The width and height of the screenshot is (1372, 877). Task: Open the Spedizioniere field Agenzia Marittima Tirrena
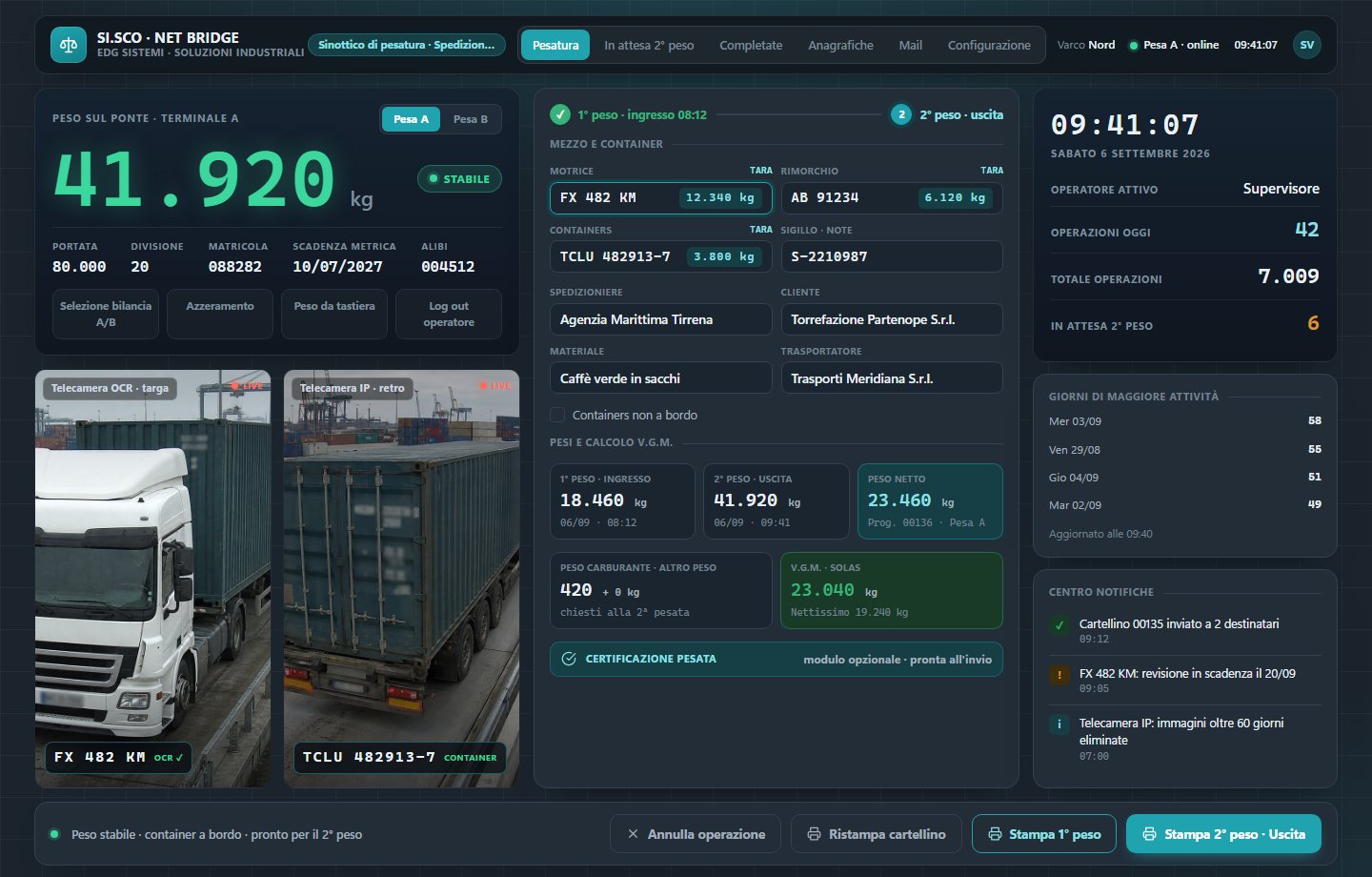(660, 319)
